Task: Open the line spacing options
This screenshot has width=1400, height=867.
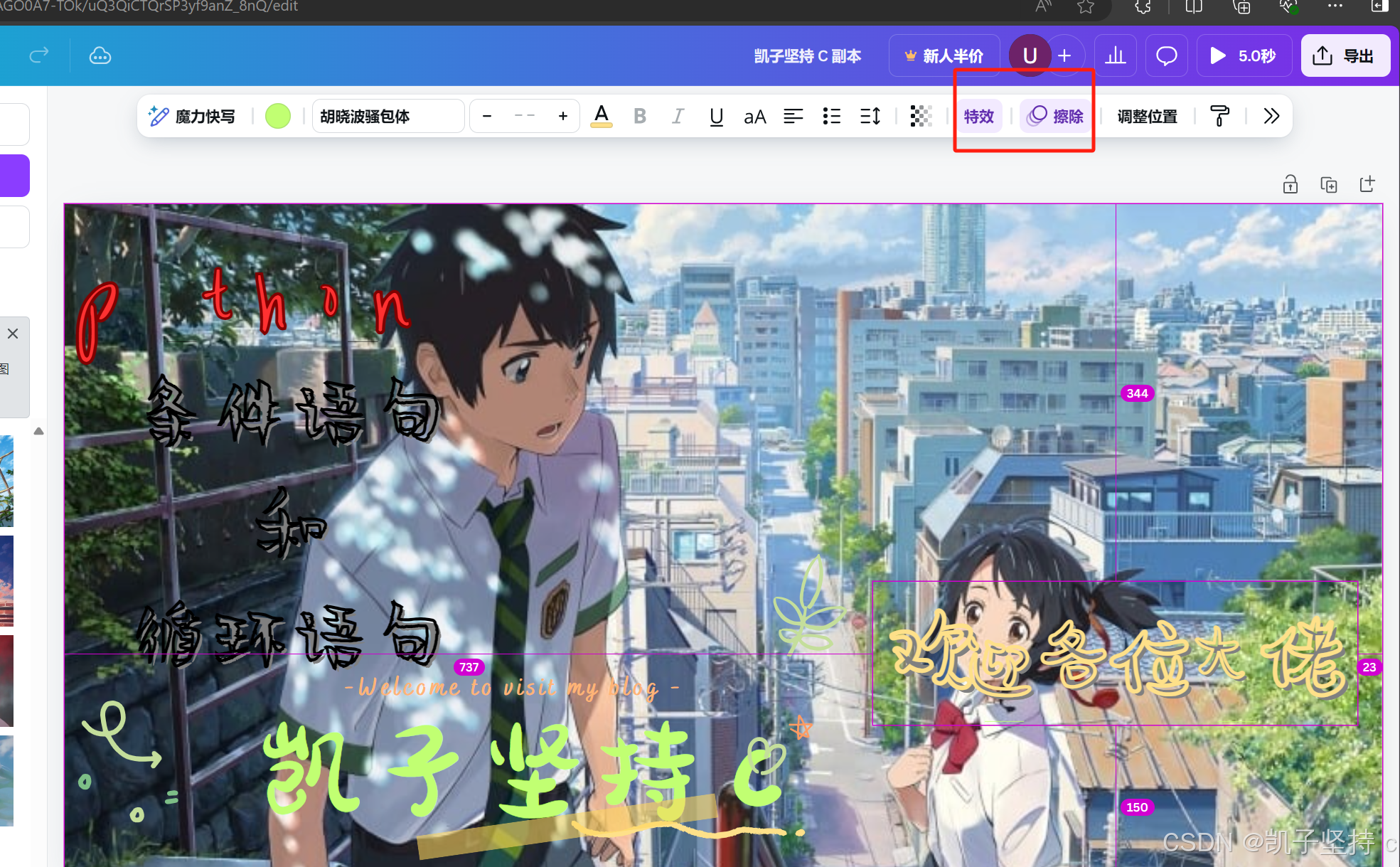Action: [870, 116]
